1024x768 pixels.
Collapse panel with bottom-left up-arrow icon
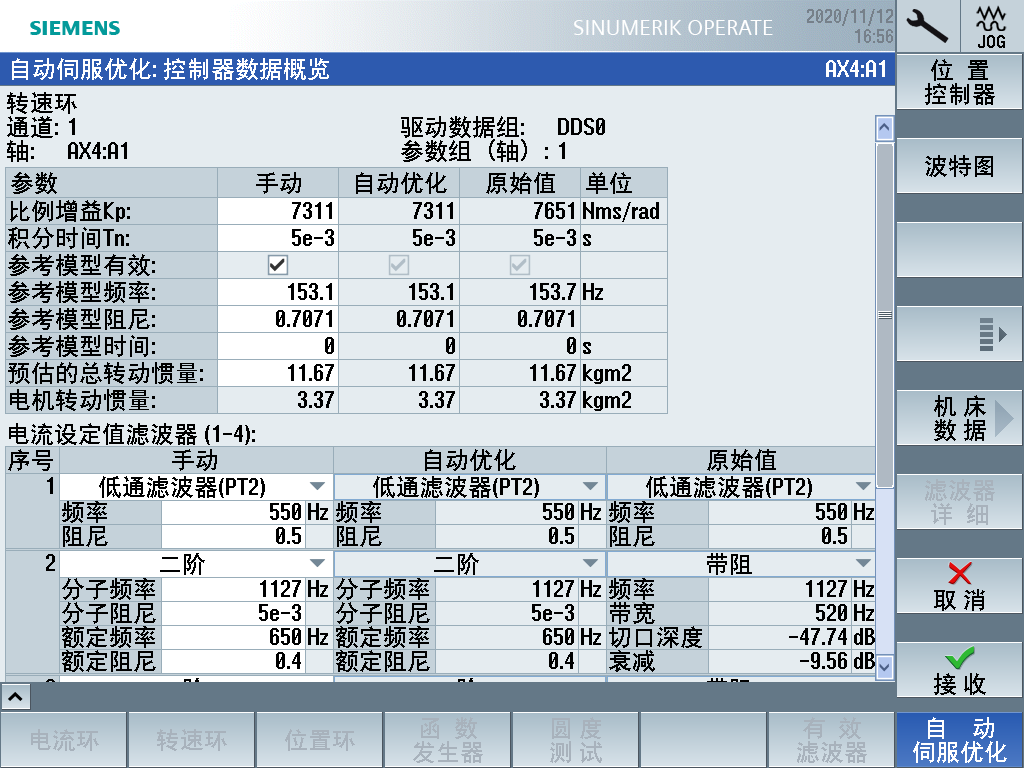pyautogui.click(x=15, y=695)
